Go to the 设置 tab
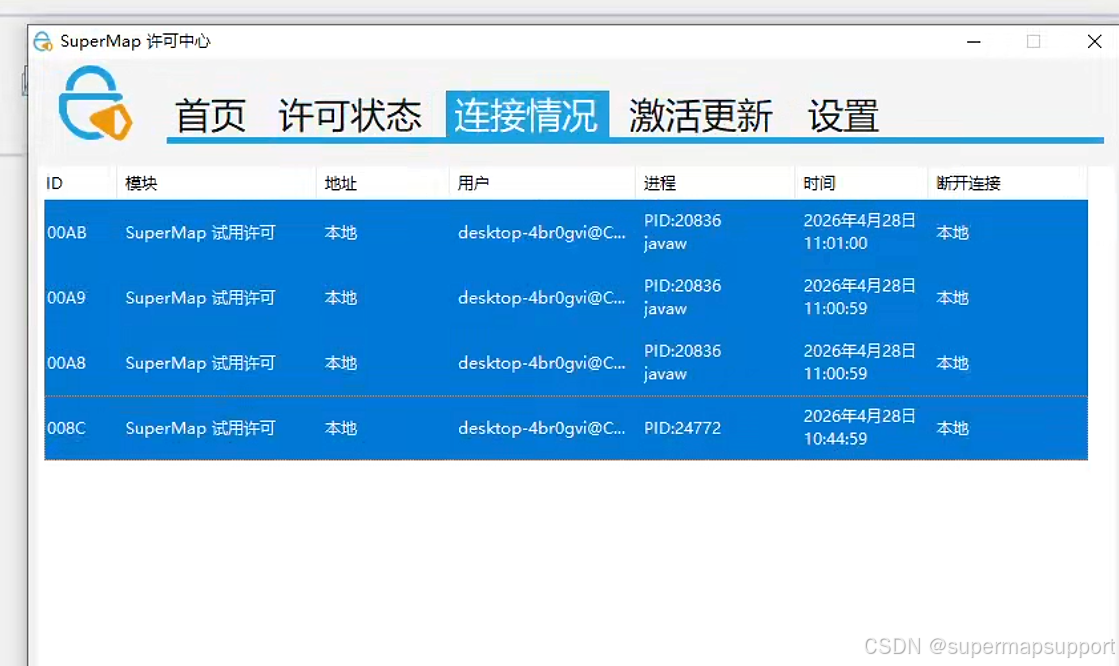Screen dimensions: 1119x666 (x=843, y=115)
